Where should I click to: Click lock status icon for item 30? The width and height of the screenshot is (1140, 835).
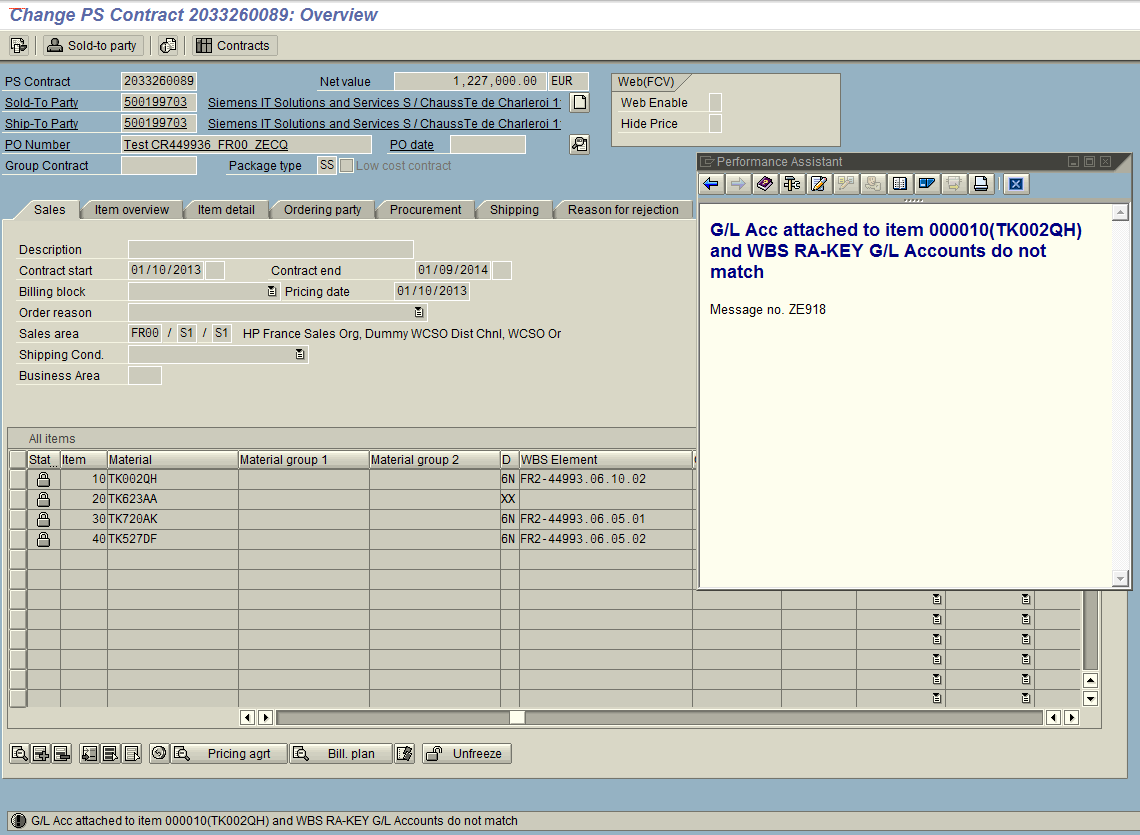coord(44,519)
